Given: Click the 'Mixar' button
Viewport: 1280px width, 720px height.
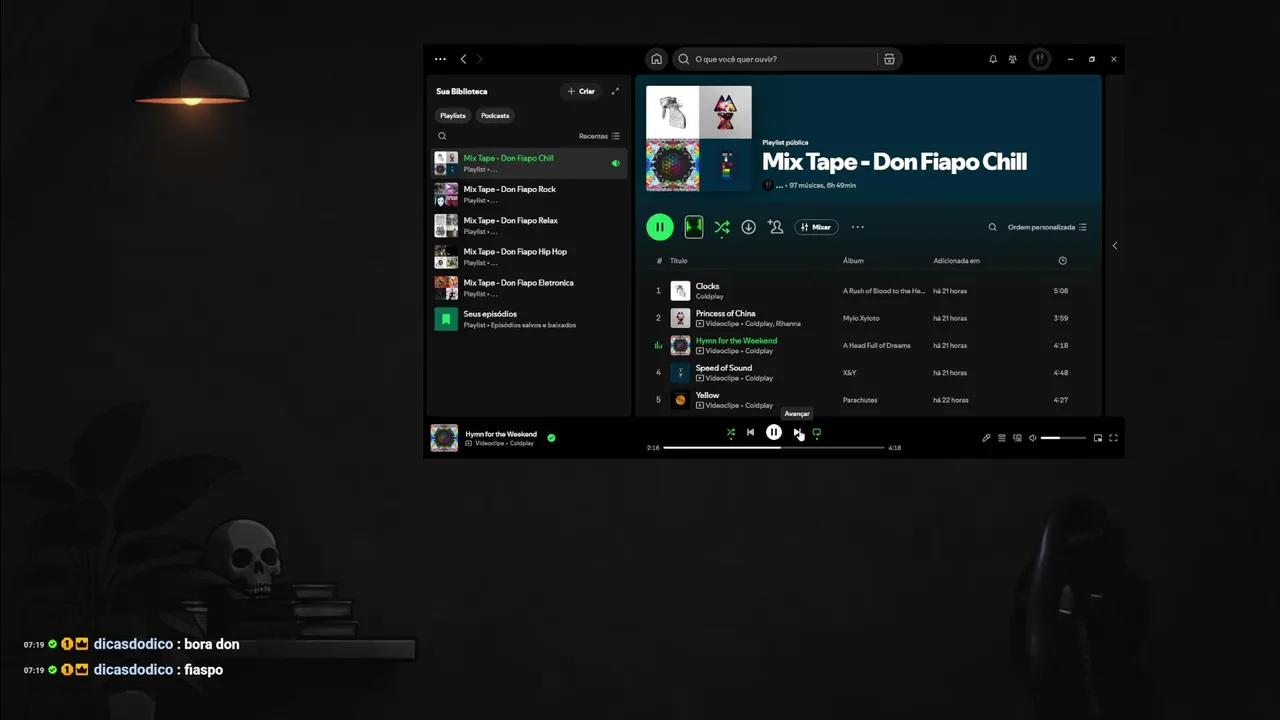Looking at the screenshot, I should pos(816,227).
